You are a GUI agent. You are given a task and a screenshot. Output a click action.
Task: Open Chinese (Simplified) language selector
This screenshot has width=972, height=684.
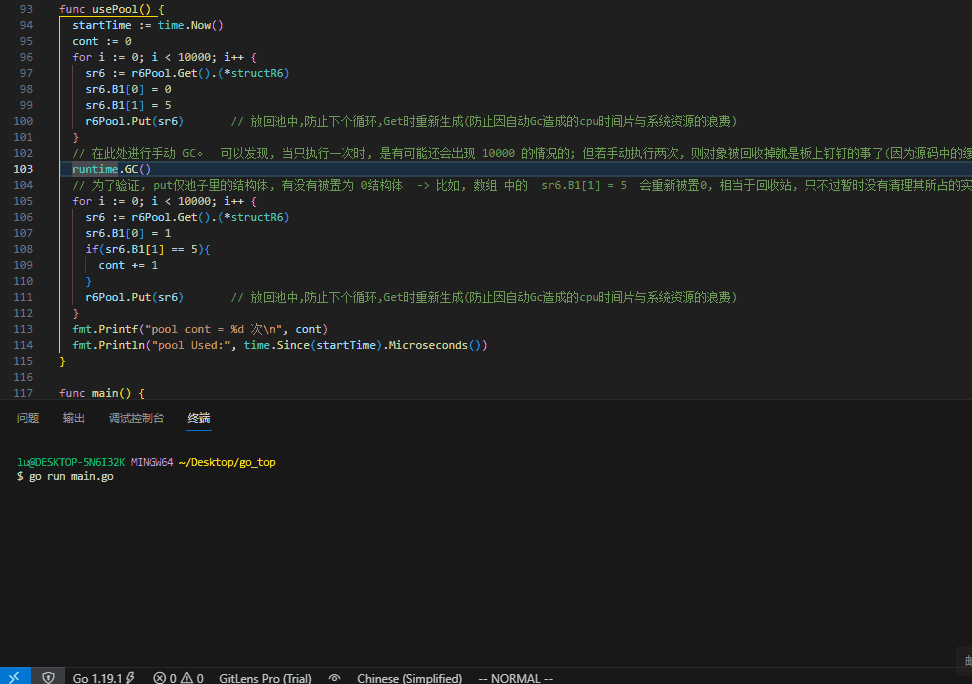point(409,678)
